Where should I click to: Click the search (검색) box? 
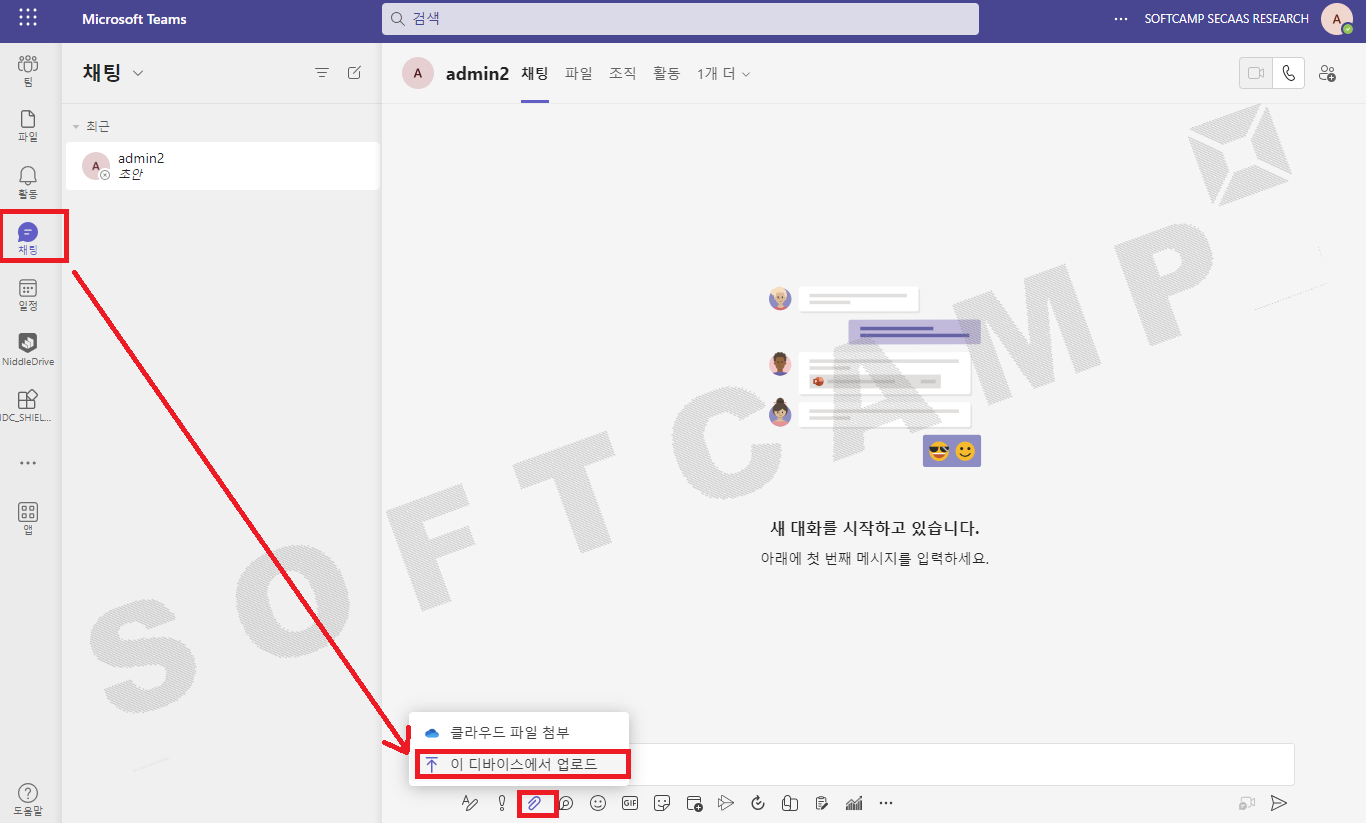680,19
